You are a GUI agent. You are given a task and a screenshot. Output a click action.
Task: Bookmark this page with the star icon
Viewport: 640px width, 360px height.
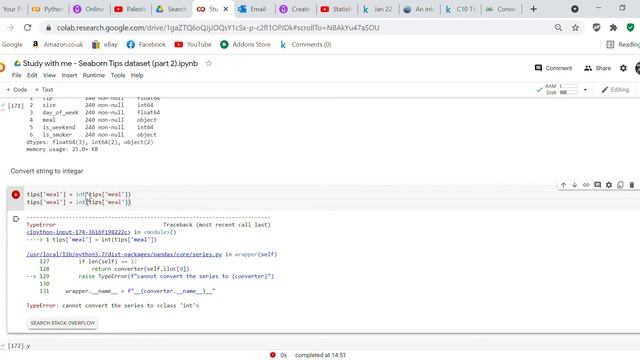pos(576,28)
